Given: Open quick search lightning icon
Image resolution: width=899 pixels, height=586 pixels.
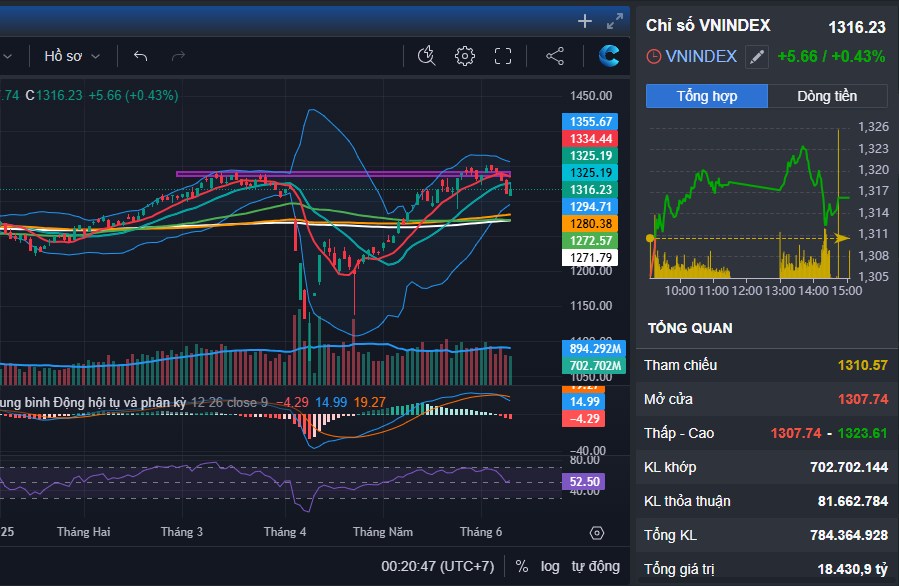Looking at the screenshot, I should 427,56.
